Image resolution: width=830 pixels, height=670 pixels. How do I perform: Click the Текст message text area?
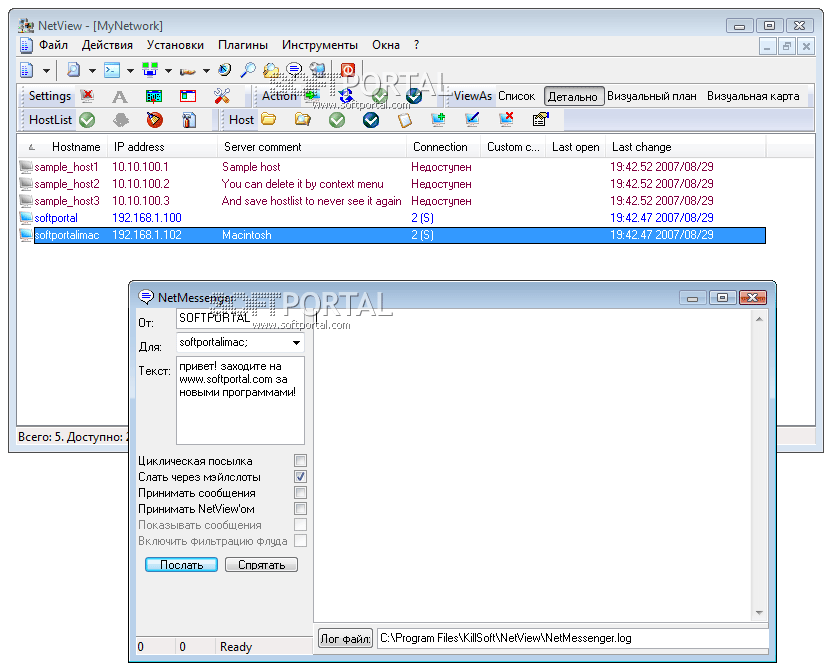(240, 401)
